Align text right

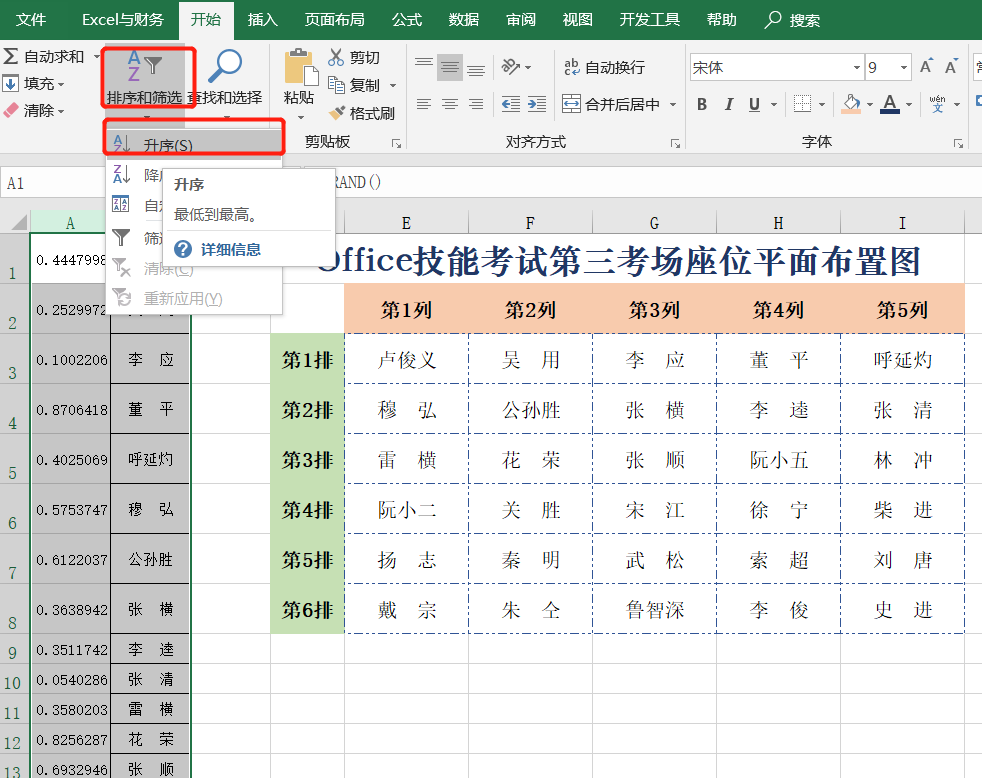[x=476, y=104]
